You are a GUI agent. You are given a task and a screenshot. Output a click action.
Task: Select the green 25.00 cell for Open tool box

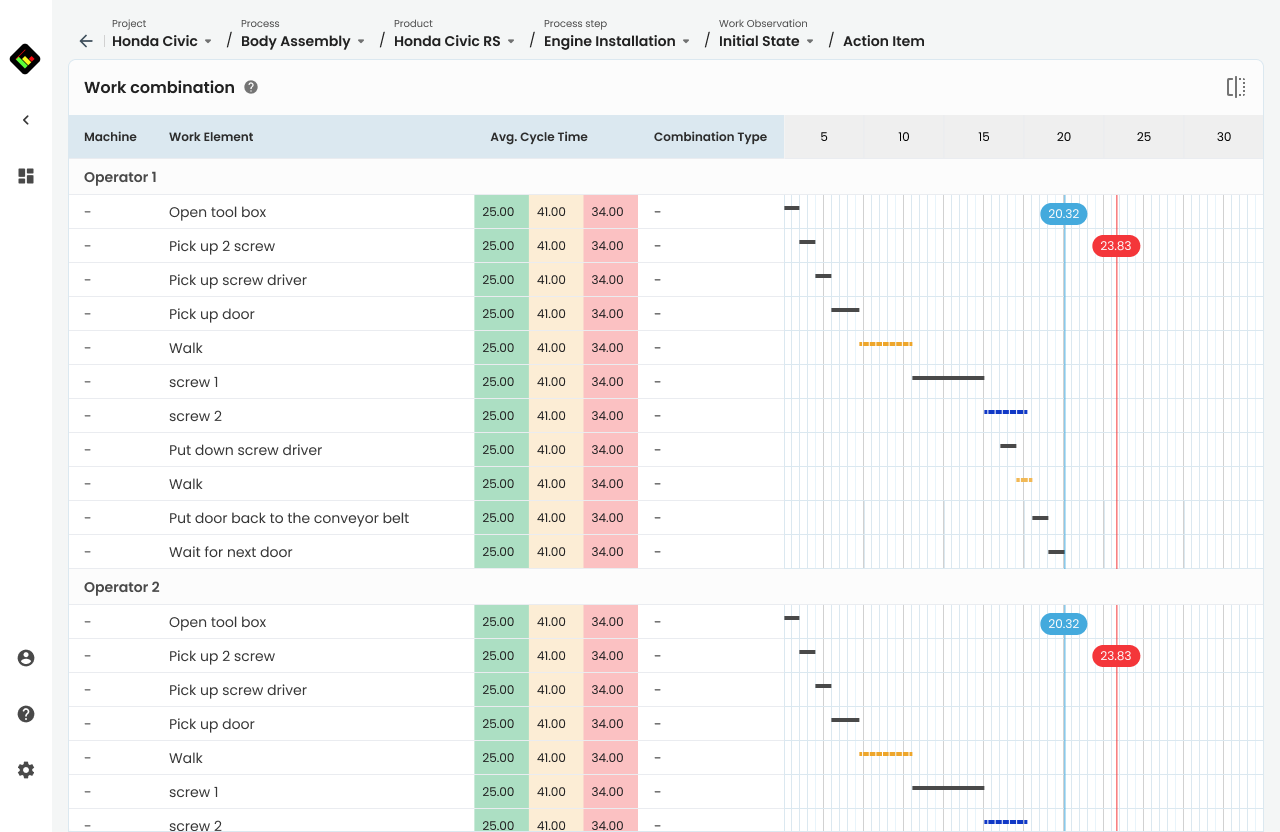[501, 211]
